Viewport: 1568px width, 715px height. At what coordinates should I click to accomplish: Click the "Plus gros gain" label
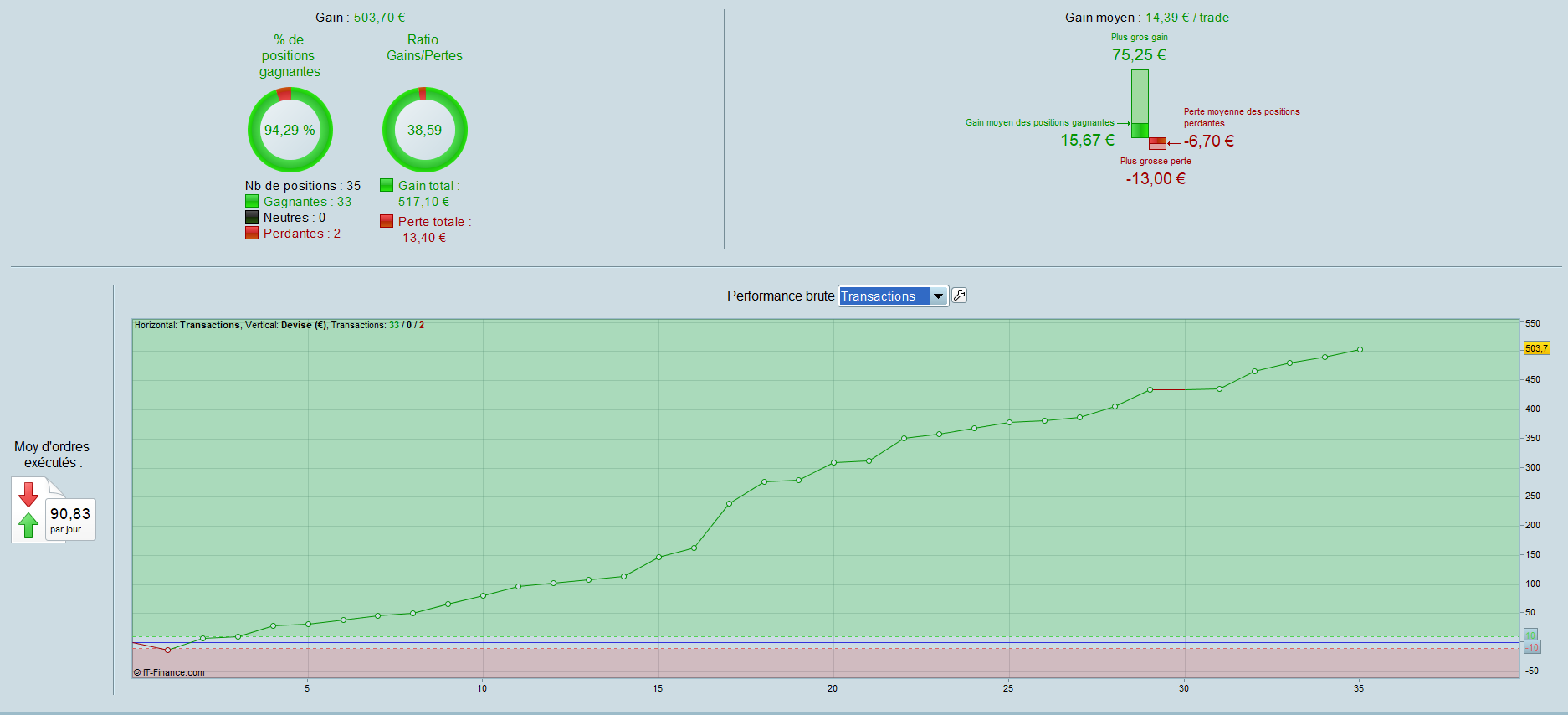pyautogui.click(x=1139, y=37)
